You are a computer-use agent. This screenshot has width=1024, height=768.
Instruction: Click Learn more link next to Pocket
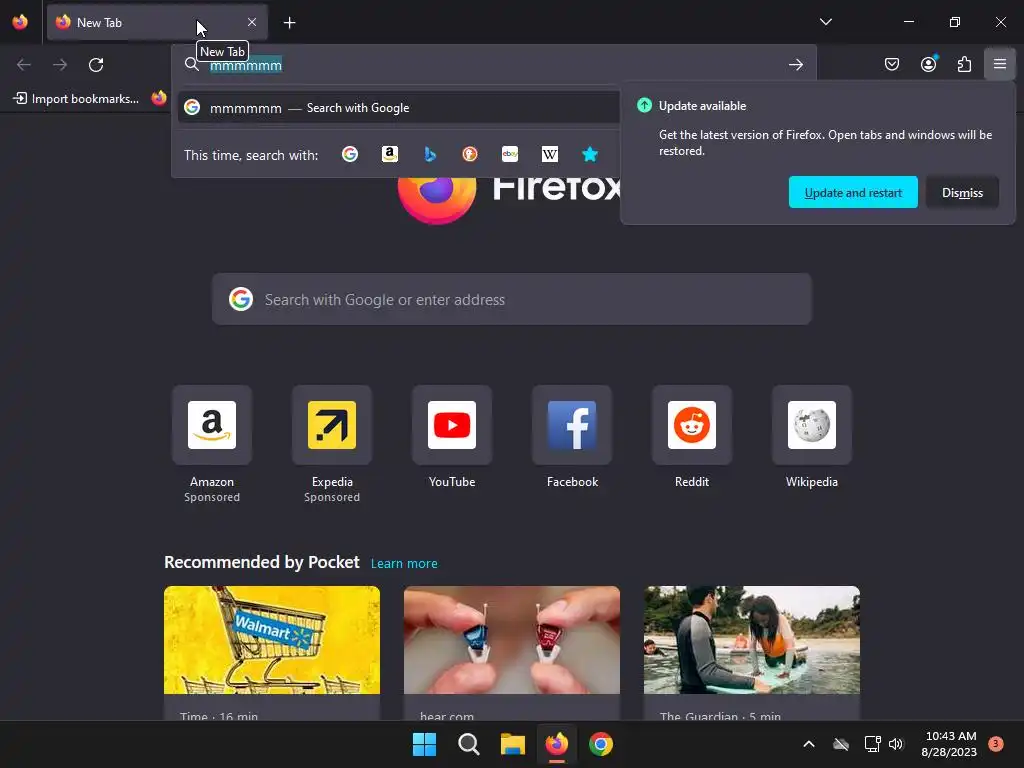pos(404,563)
